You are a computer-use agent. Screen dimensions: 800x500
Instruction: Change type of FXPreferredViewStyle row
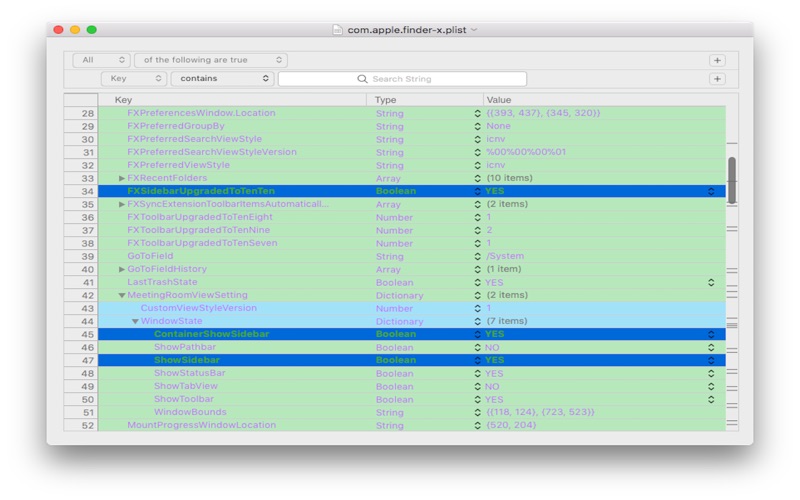(x=477, y=165)
